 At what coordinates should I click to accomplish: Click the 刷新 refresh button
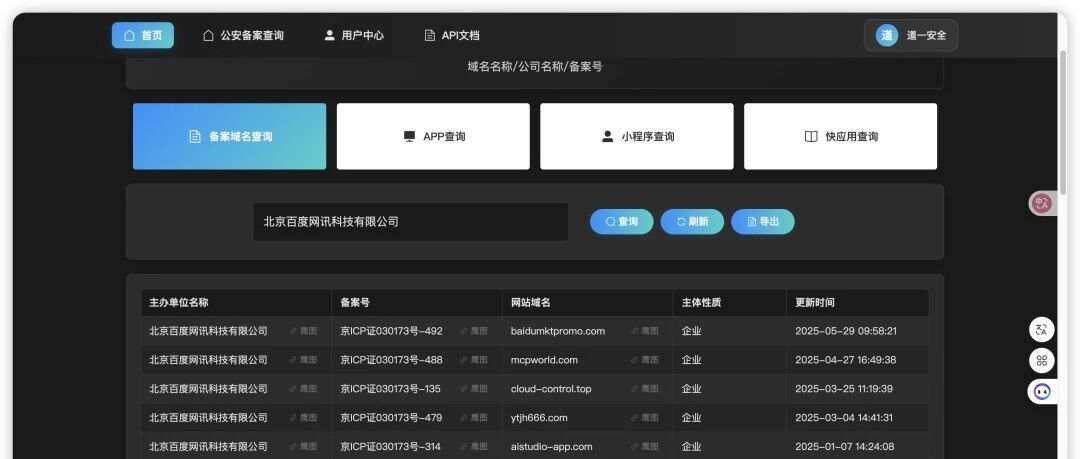click(x=692, y=222)
